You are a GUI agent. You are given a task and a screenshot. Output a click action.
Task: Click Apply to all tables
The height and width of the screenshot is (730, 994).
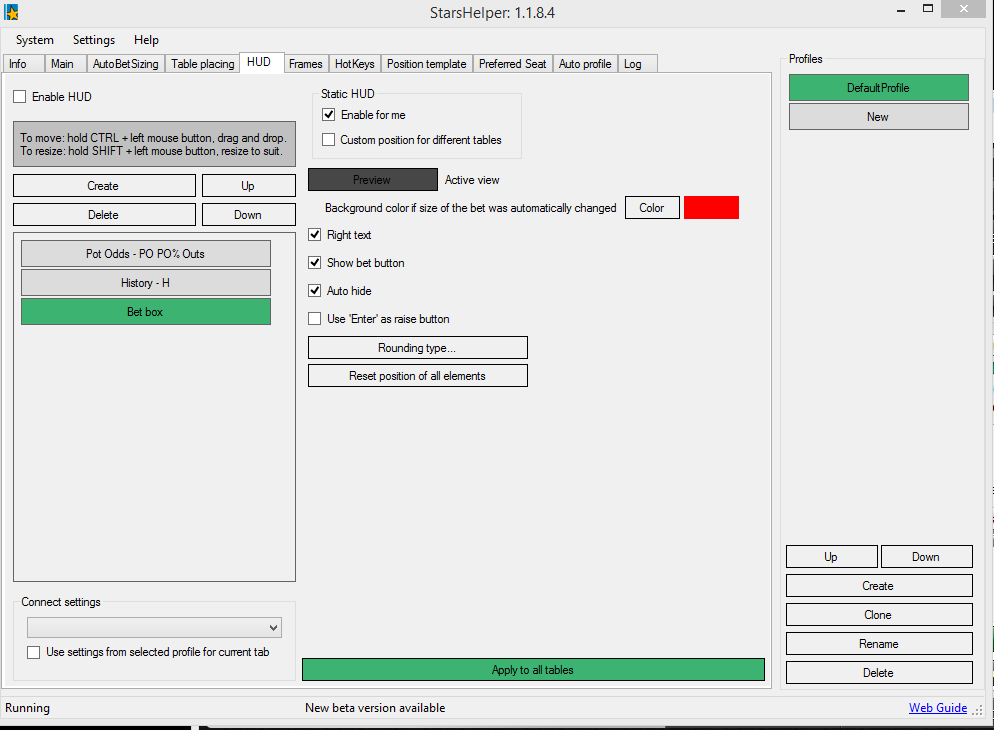click(533, 670)
